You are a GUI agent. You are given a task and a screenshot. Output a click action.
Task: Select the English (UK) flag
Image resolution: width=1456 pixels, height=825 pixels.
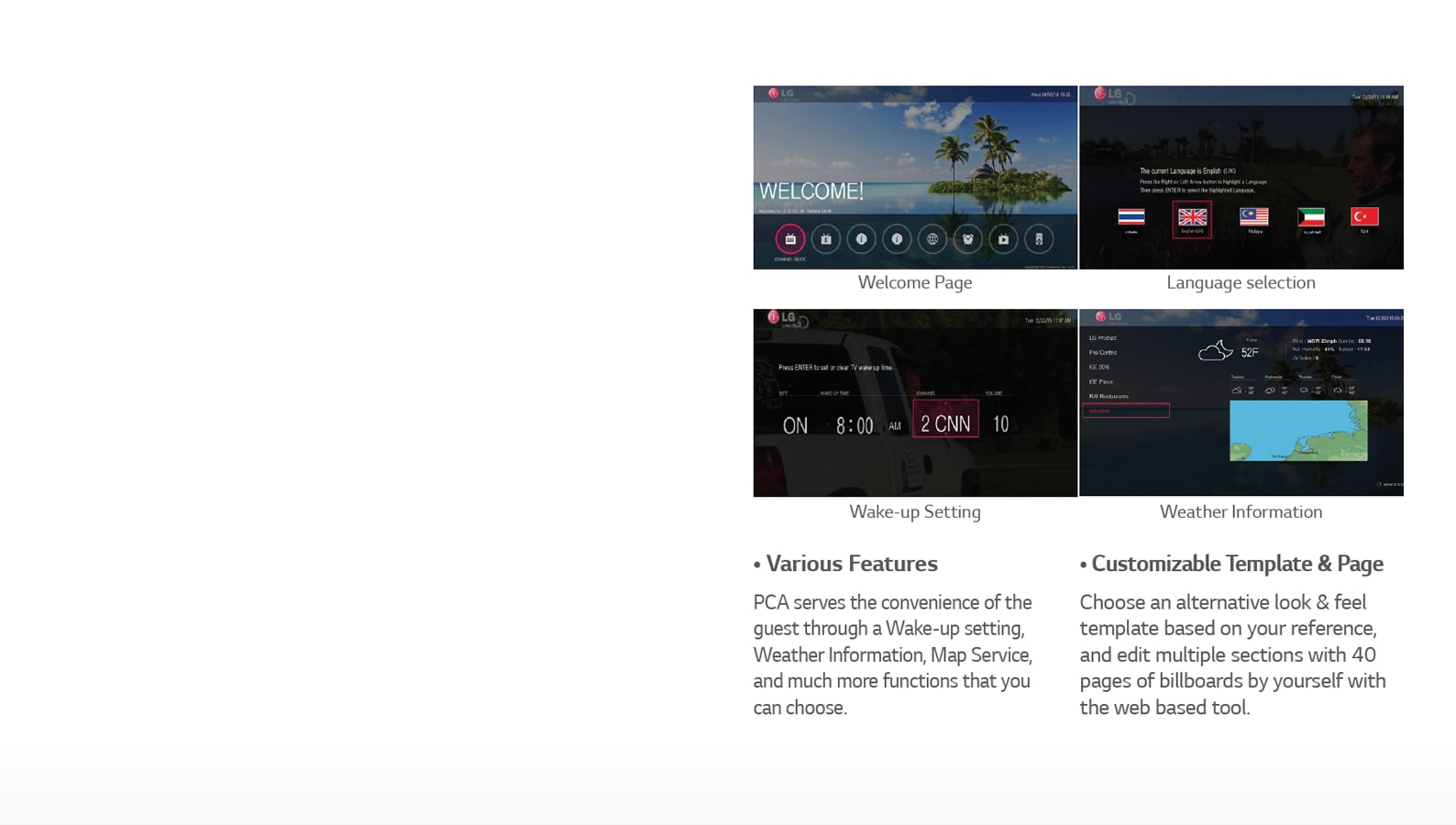click(x=1192, y=219)
